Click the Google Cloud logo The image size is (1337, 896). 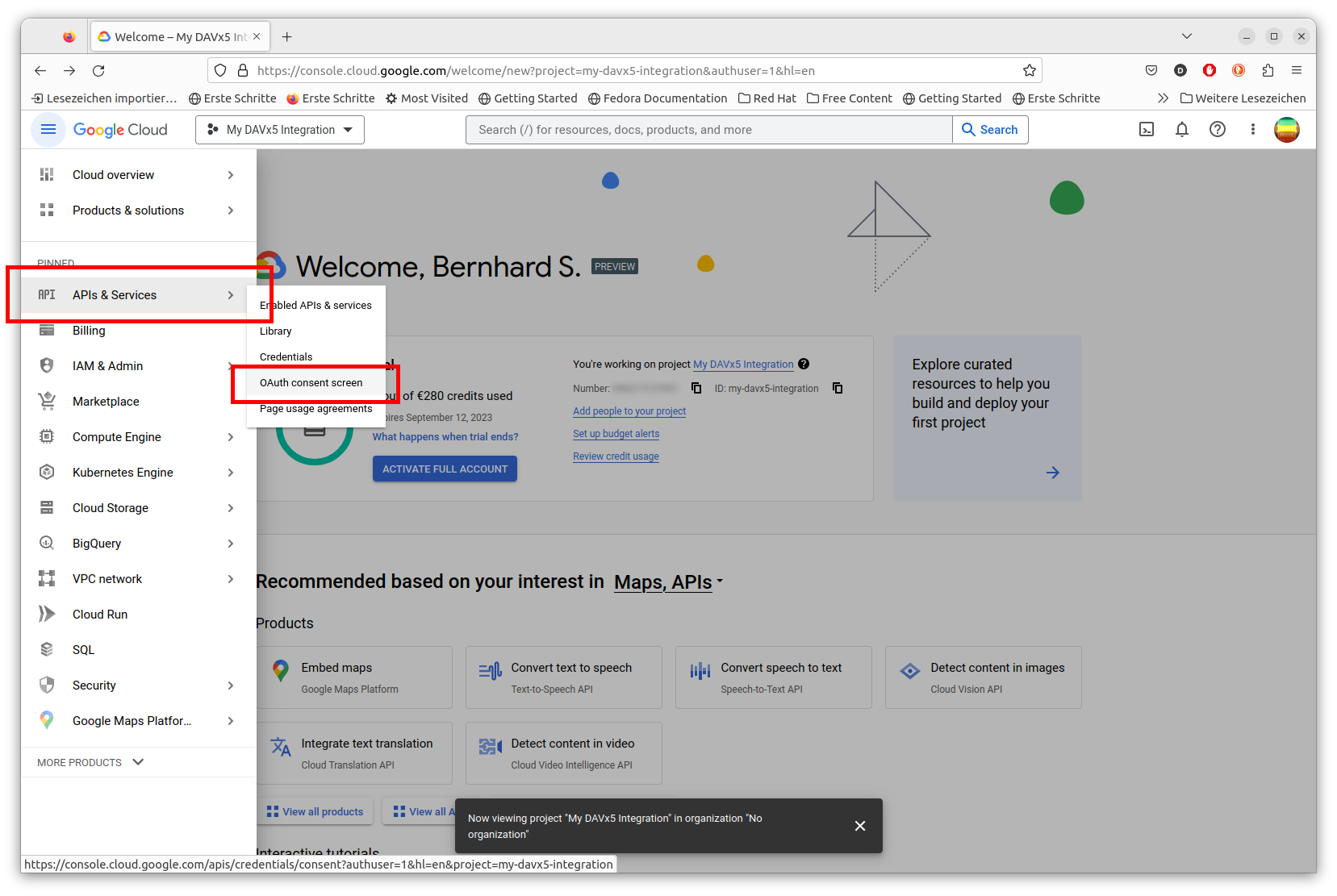pyautogui.click(x=120, y=130)
